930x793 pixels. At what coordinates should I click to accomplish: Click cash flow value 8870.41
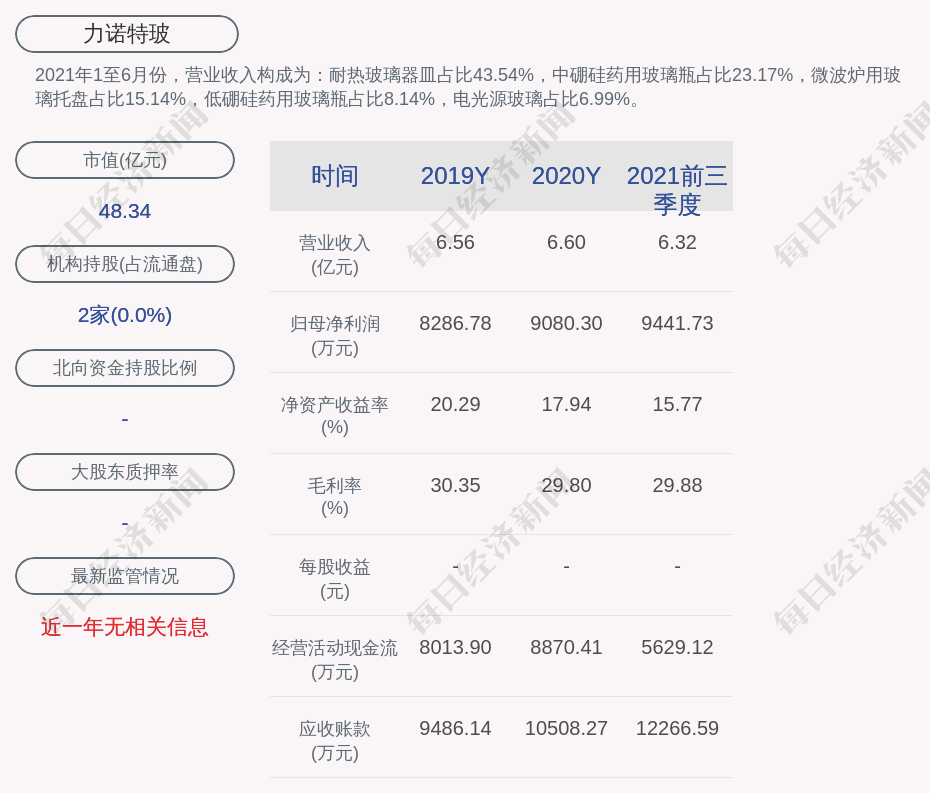(x=566, y=647)
